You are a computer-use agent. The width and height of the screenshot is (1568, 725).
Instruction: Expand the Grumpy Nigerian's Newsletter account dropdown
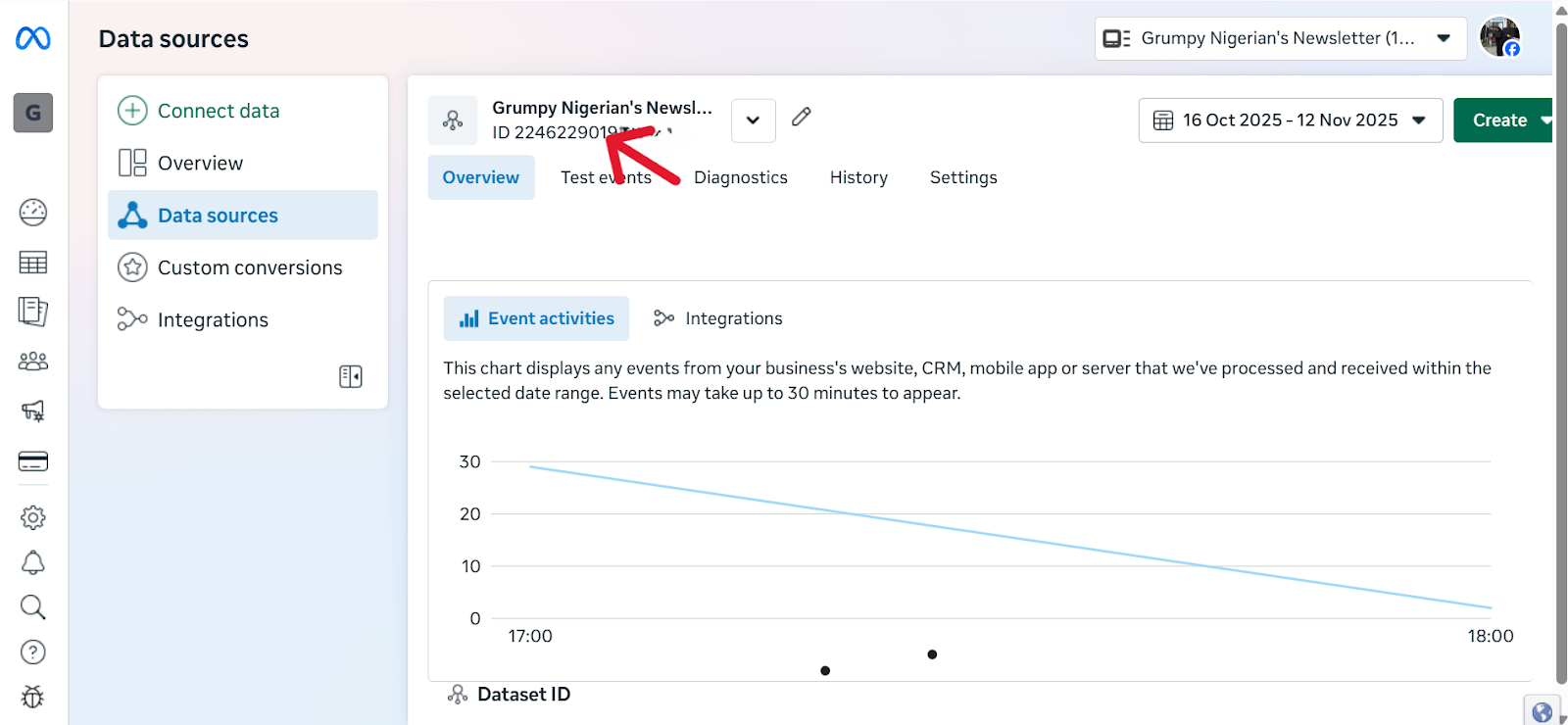coord(1281,38)
